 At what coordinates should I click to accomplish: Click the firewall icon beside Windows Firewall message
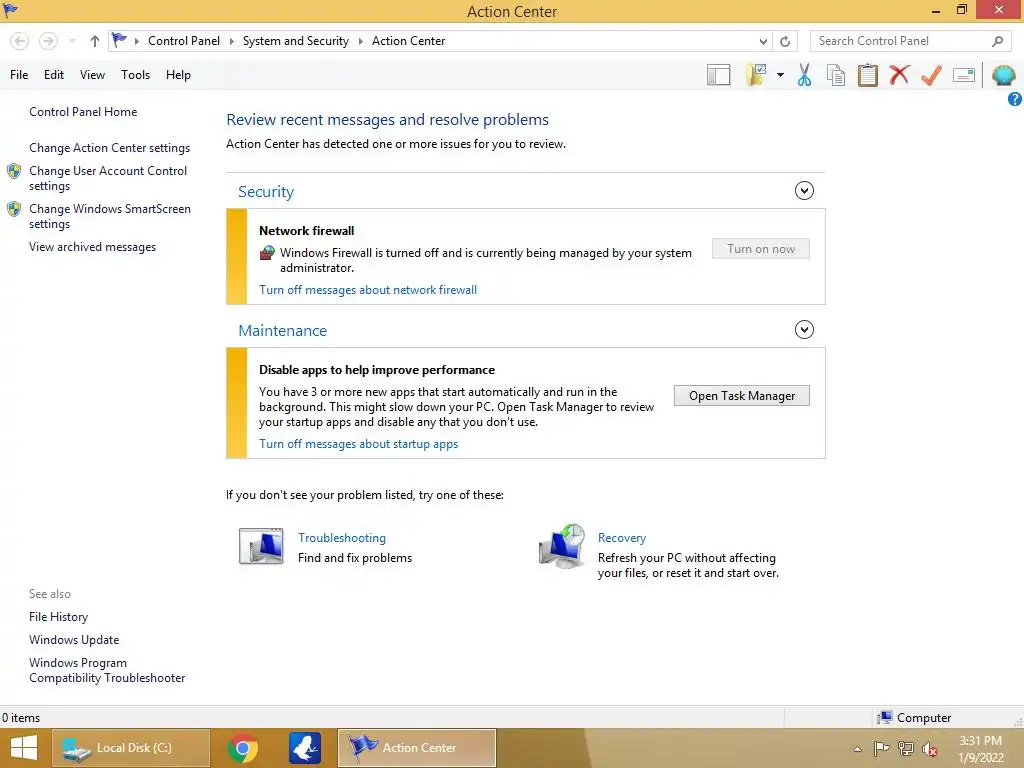click(x=267, y=253)
